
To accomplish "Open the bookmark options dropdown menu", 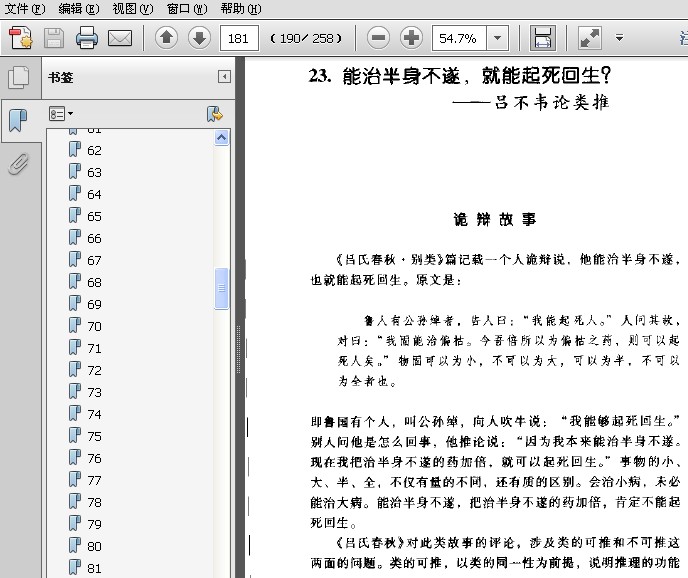I will pyautogui.click(x=62, y=114).
